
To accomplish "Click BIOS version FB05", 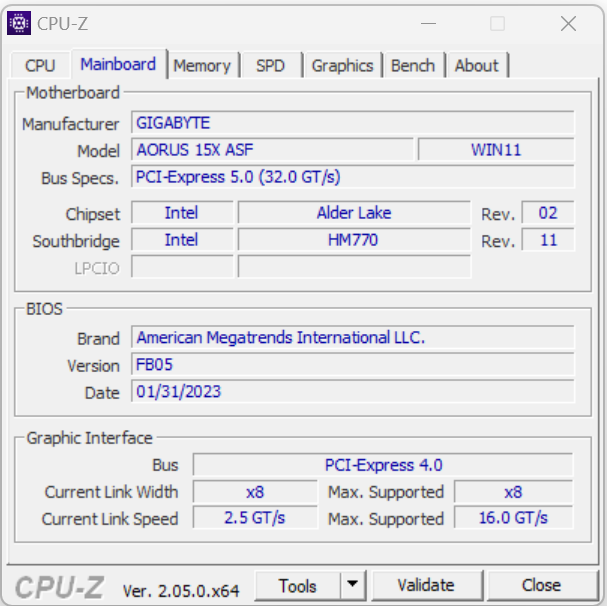I will tap(353, 364).
